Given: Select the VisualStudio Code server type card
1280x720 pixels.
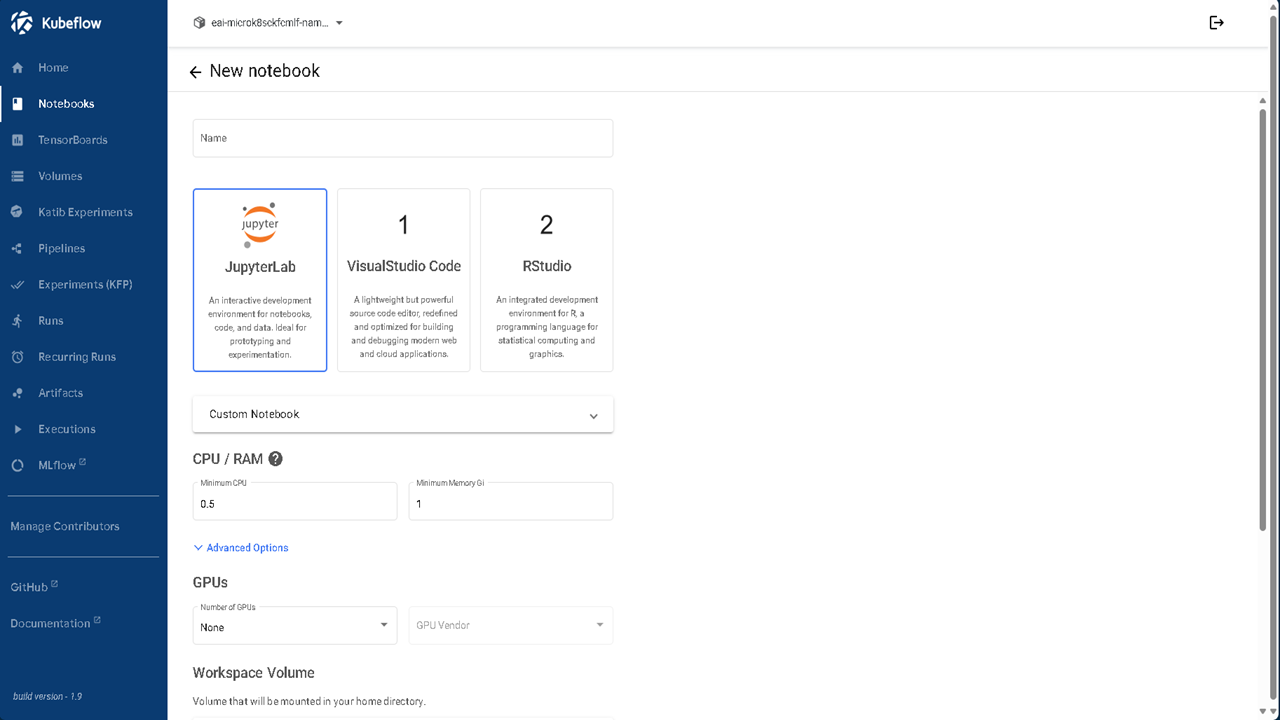Looking at the screenshot, I should pos(404,280).
